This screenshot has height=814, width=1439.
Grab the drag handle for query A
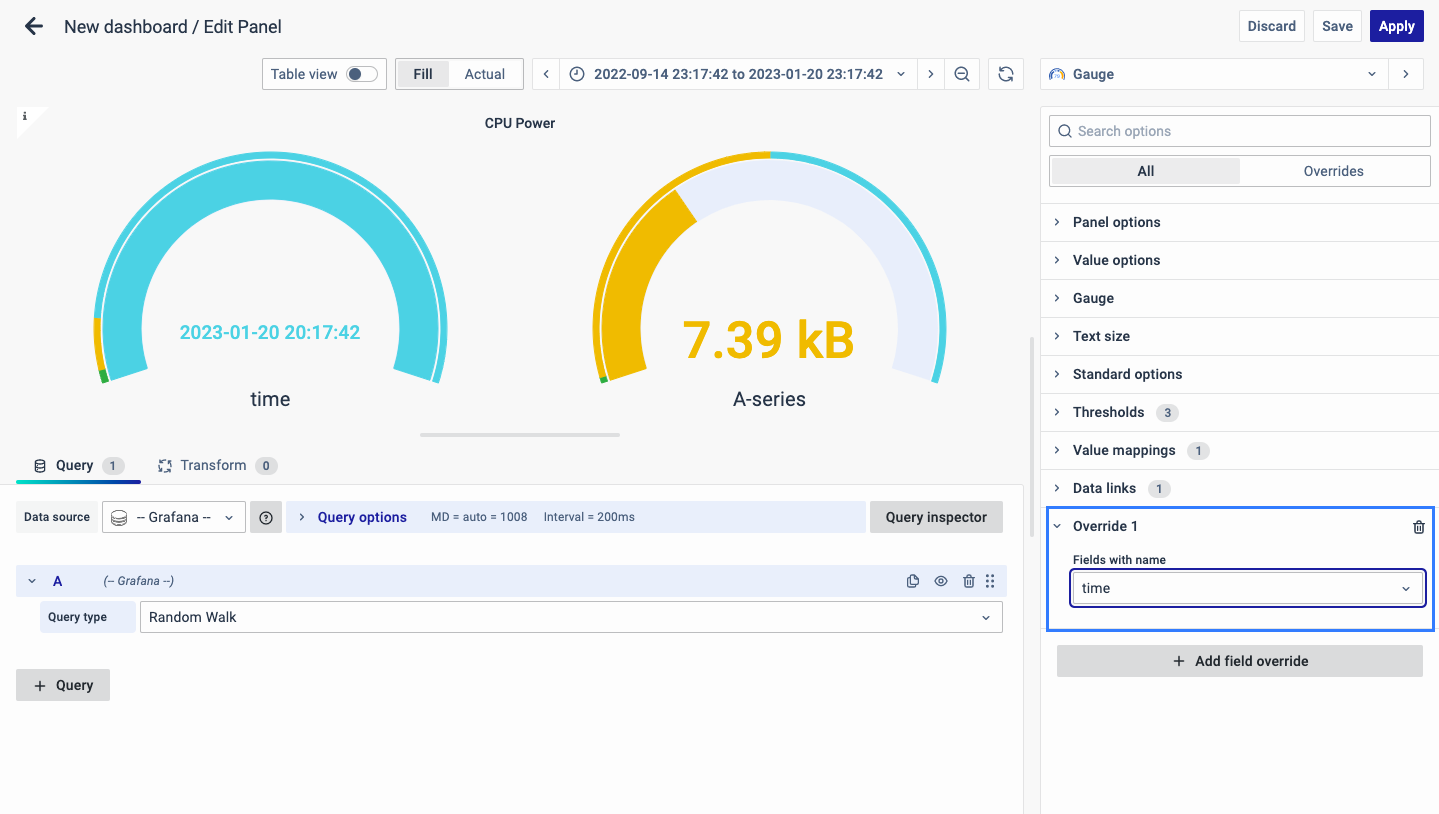990,581
